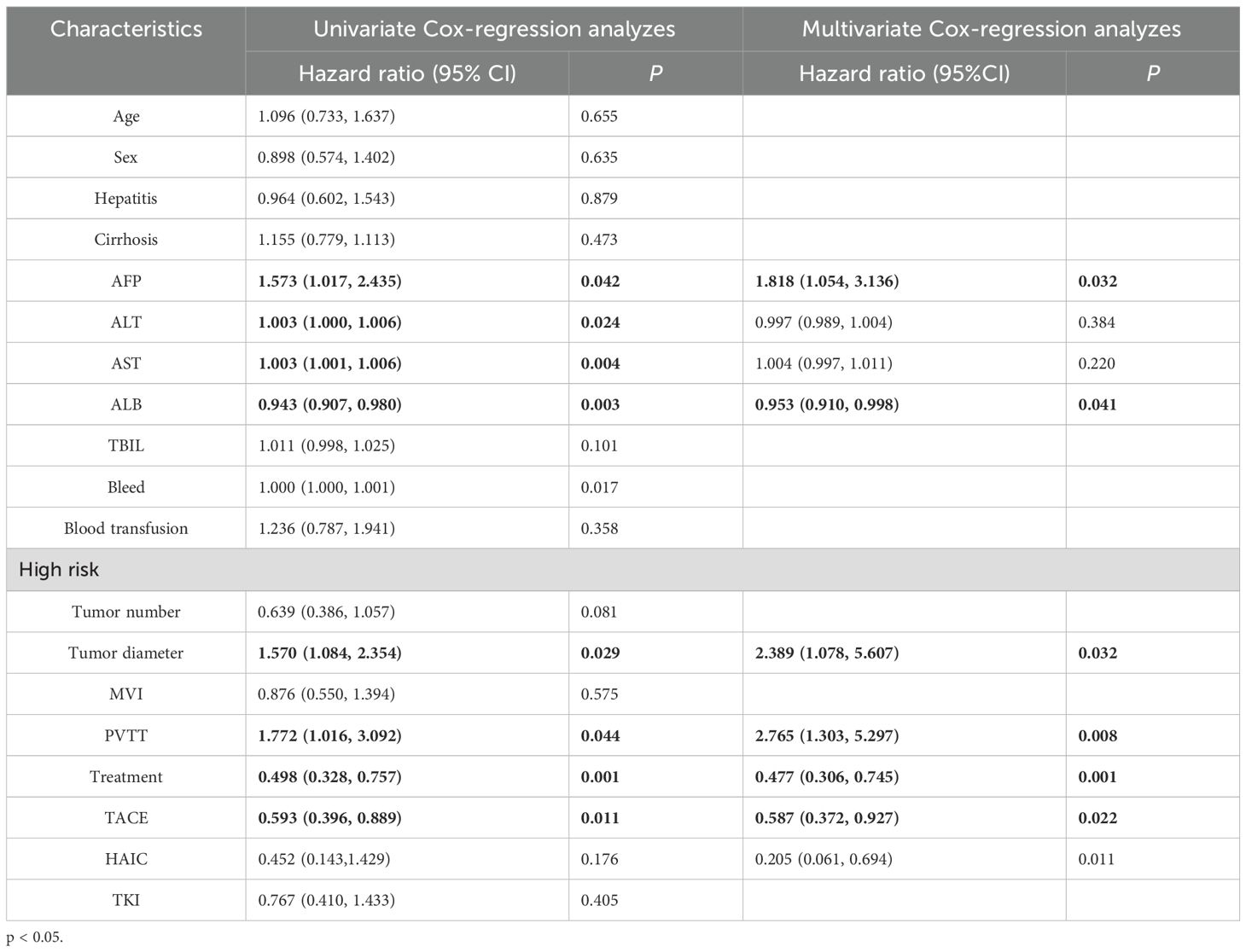Select the Treatment univariate hazard ratio cell
Image resolution: width=1246 pixels, height=952 pixels.
(329, 777)
